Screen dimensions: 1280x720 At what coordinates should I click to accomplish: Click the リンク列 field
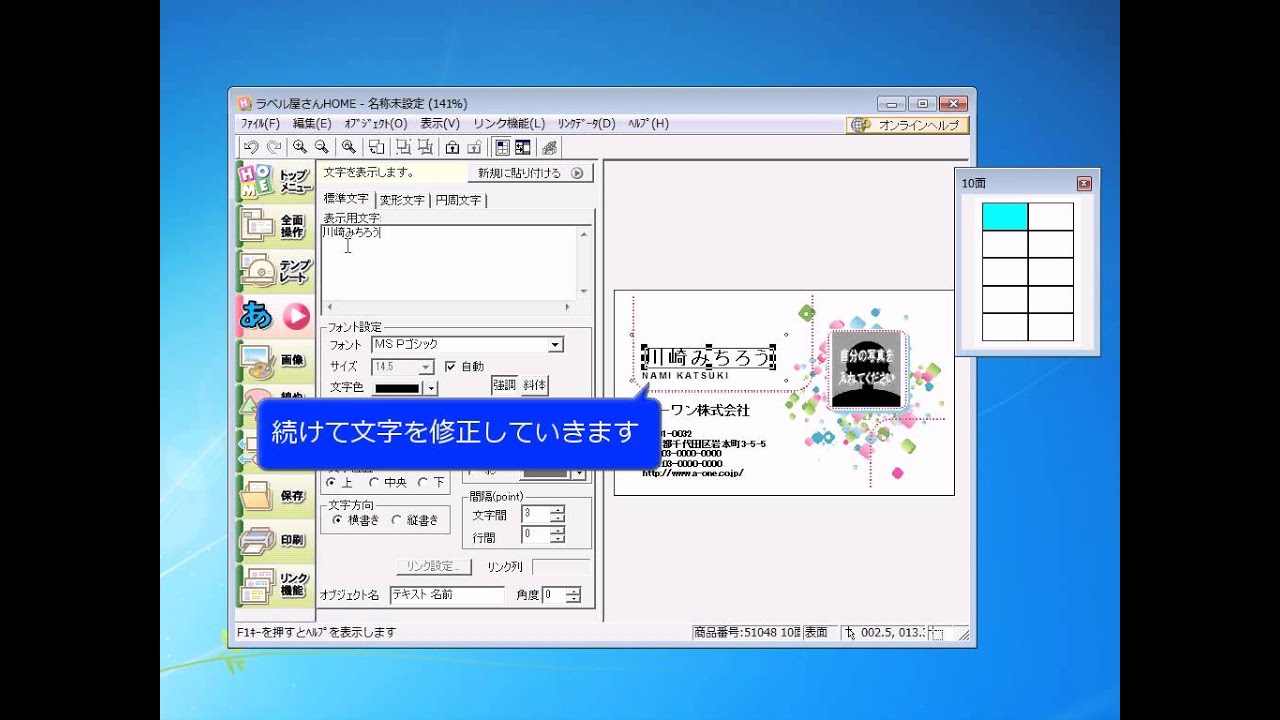pos(562,566)
